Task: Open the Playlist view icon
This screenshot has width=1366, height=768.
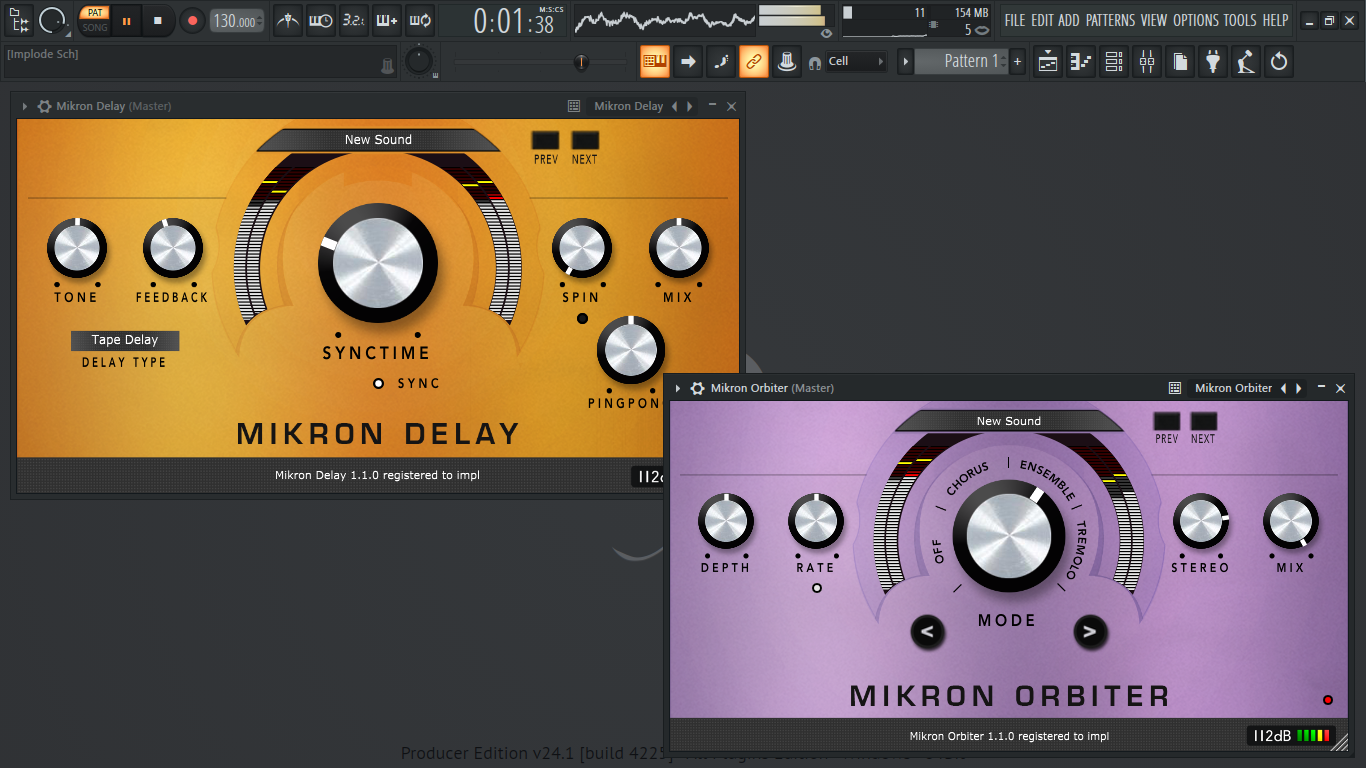Action: [1048, 61]
